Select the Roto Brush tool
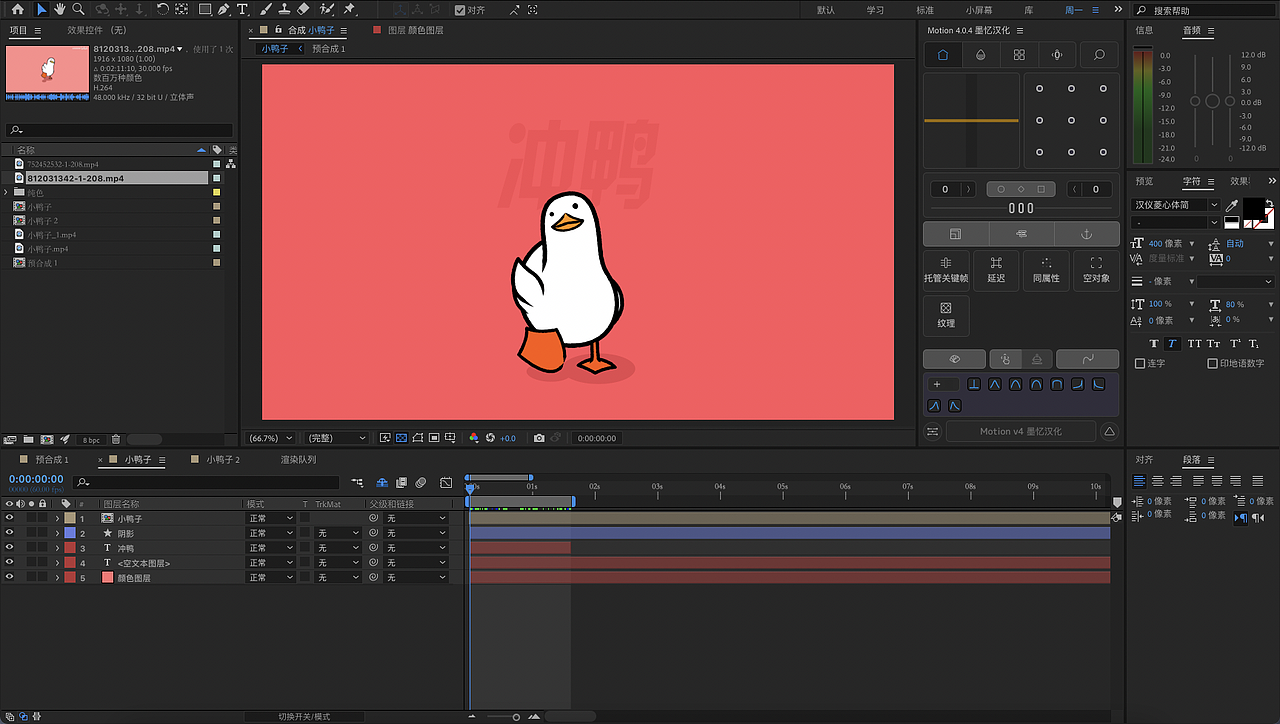The width and height of the screenshot is (1280, 724). point(326,9)
